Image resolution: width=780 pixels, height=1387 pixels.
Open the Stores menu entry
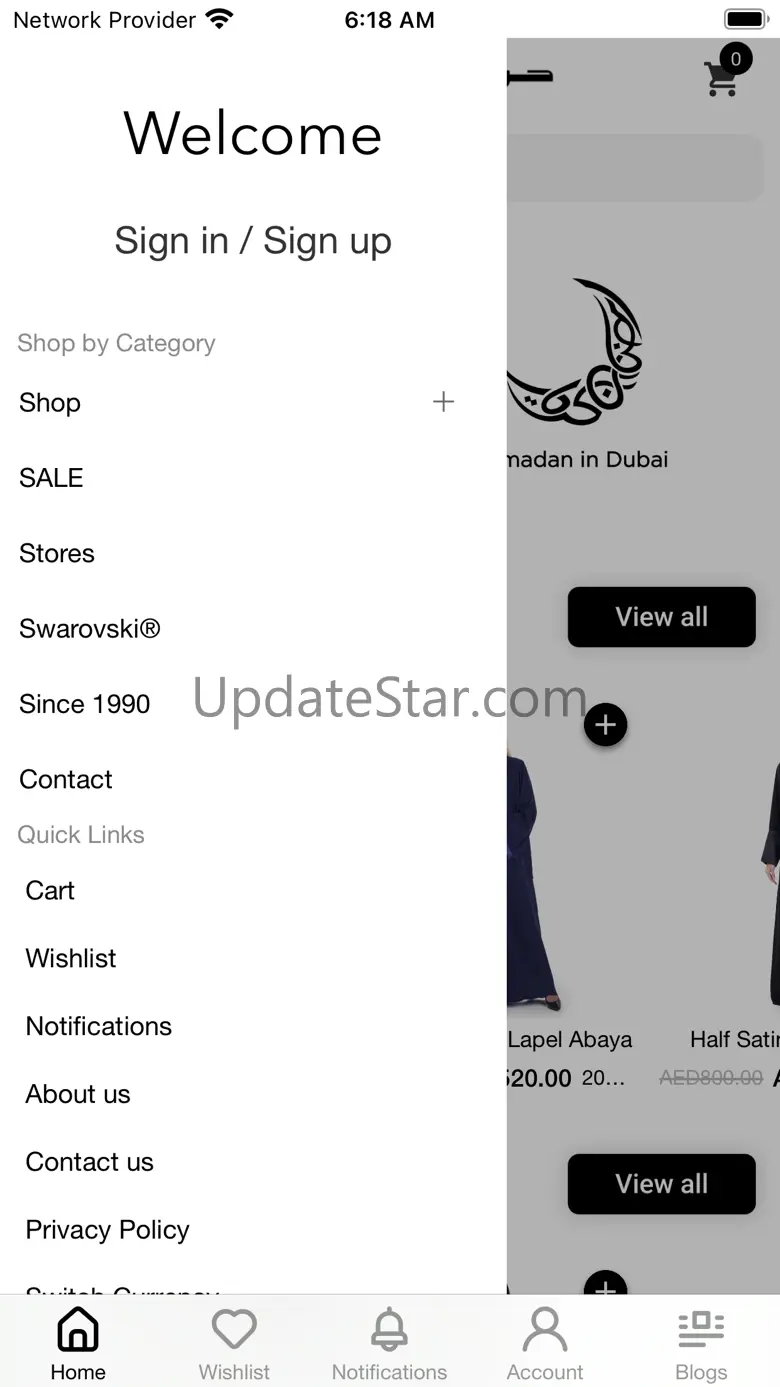pos(57,553)
